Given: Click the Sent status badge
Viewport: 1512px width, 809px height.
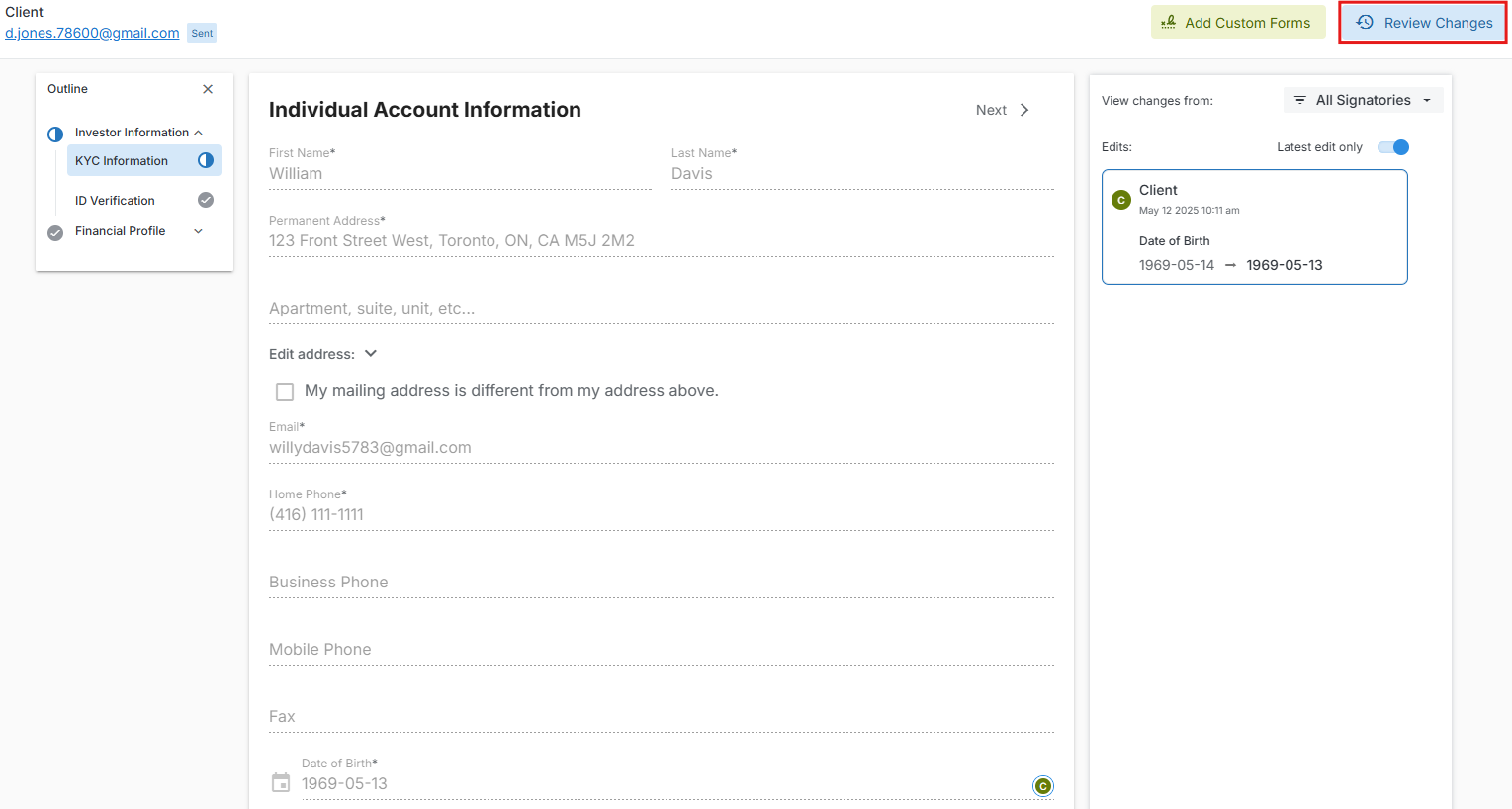Looking at the screenshot, I should [202, 33].
